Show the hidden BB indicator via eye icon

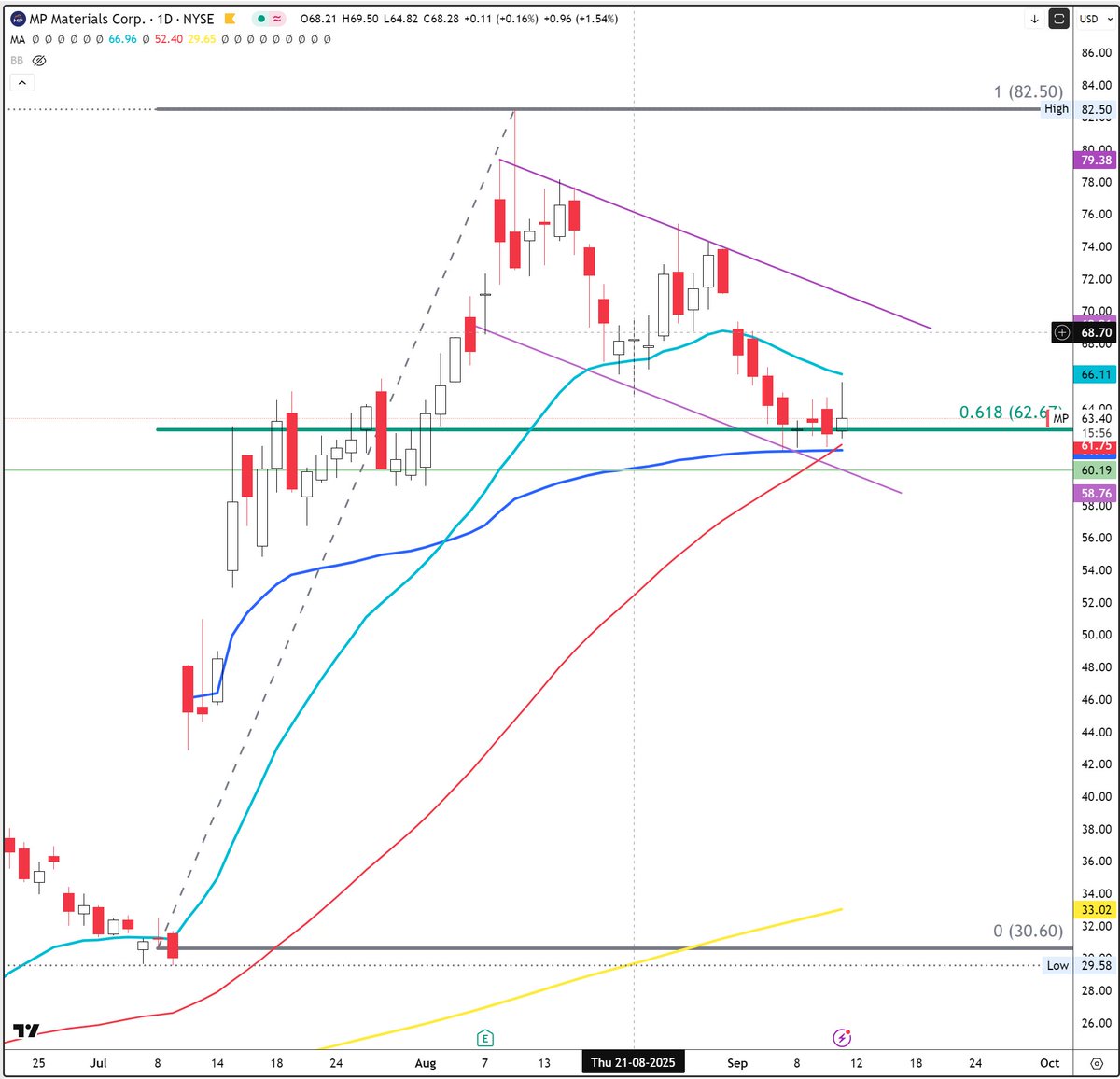39,61
